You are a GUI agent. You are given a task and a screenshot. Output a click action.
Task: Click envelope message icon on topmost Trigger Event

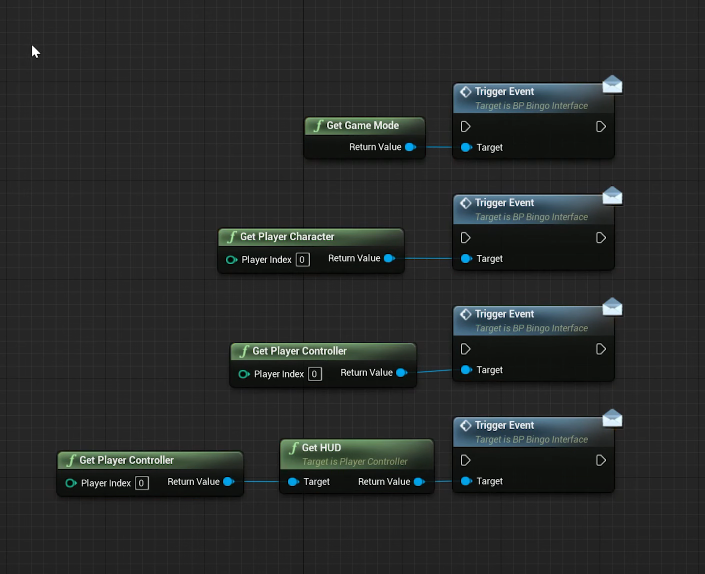[x=612, y=85]
